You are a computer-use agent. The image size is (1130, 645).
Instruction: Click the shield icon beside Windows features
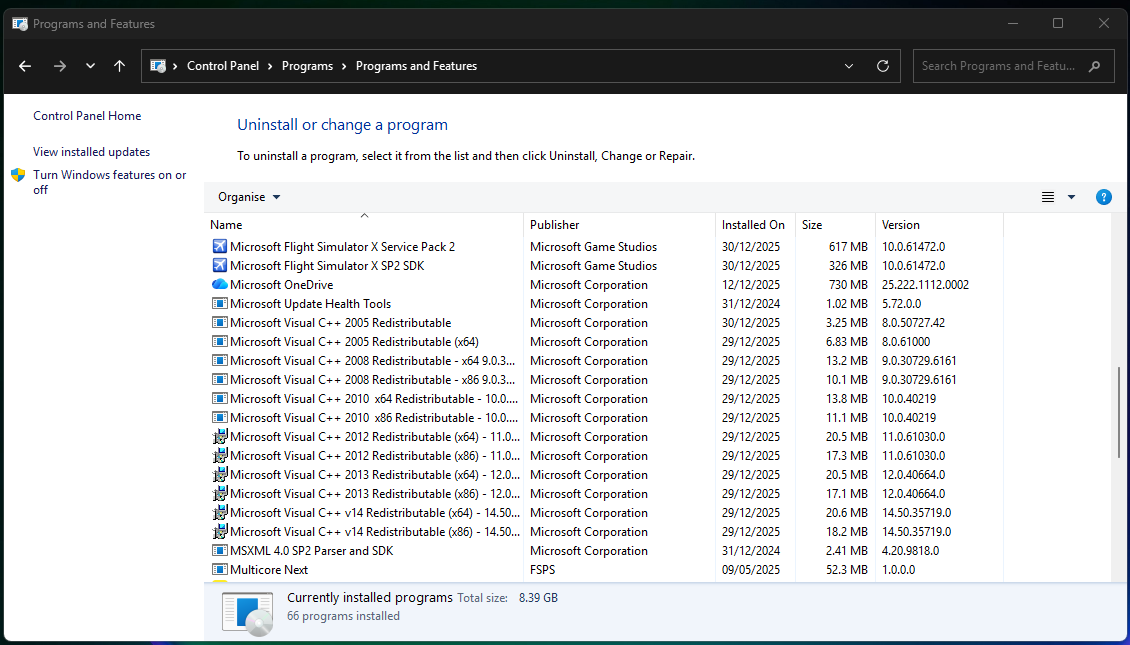18,175
